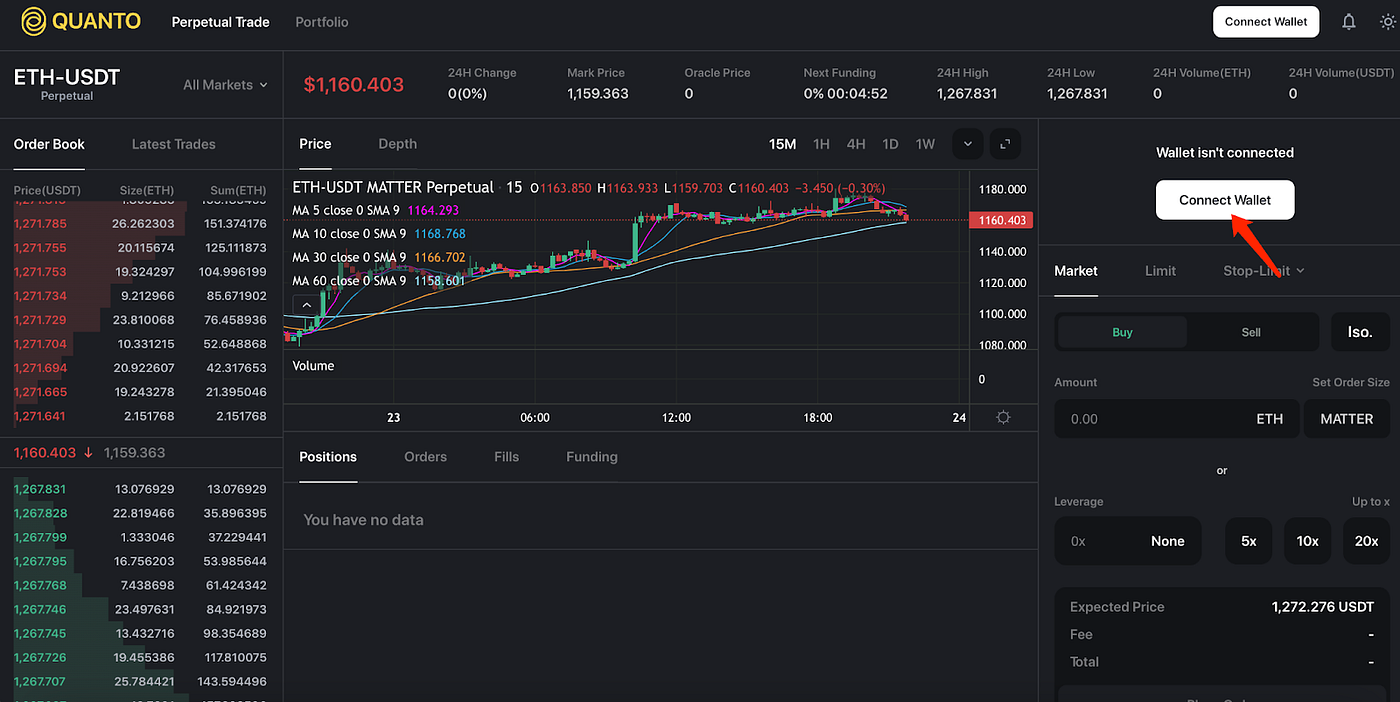This screenshot has height=702, width=1400.
Task: Select Sell side toggle
Action: click(x=1251, y=332)
